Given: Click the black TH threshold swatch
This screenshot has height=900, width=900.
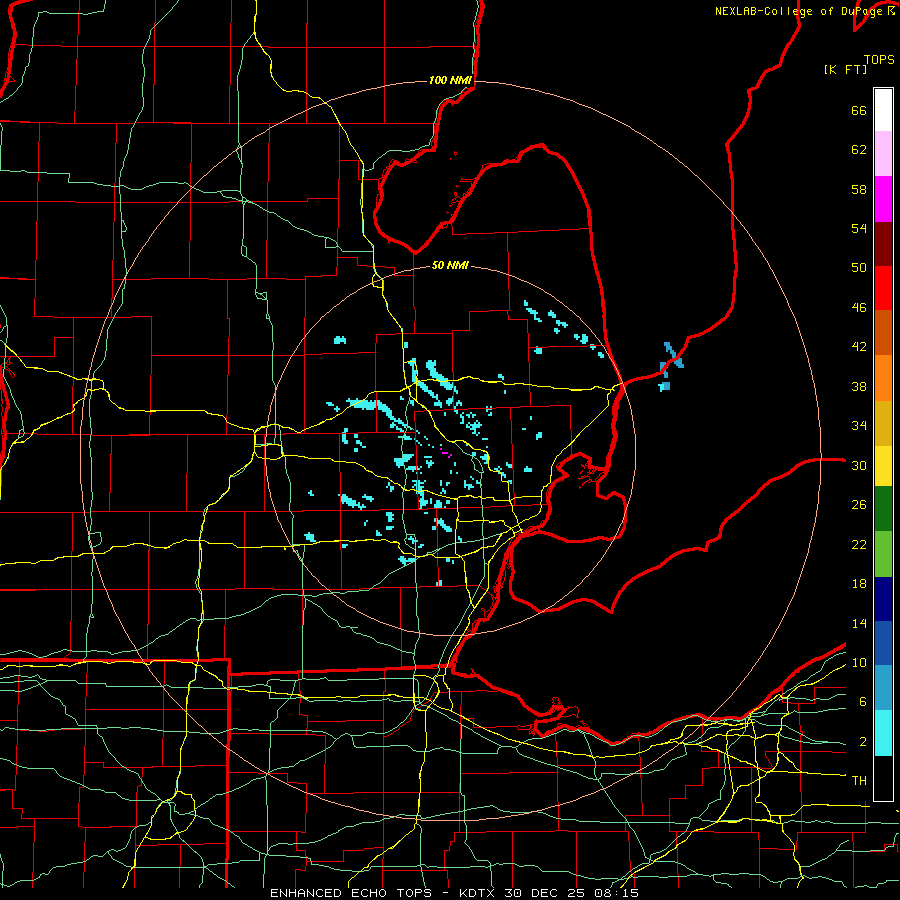Looking at the screenshot, I should coord(883,778).
